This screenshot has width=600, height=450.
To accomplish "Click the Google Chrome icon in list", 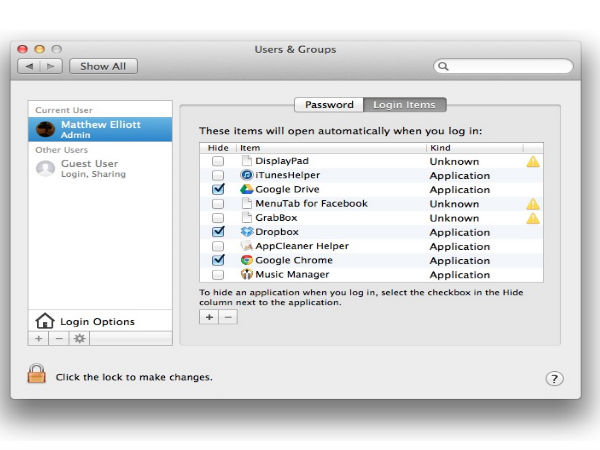I will 247,260.
